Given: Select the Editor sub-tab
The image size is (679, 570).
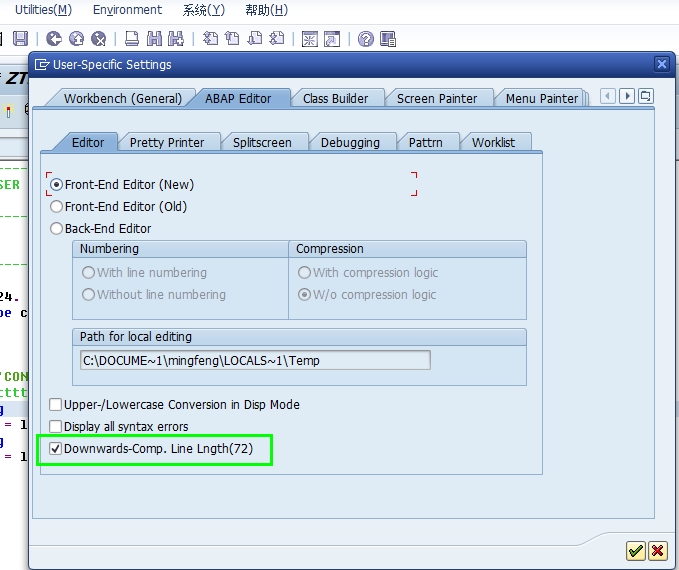Looking at the screenshot, I should point(88,142).
